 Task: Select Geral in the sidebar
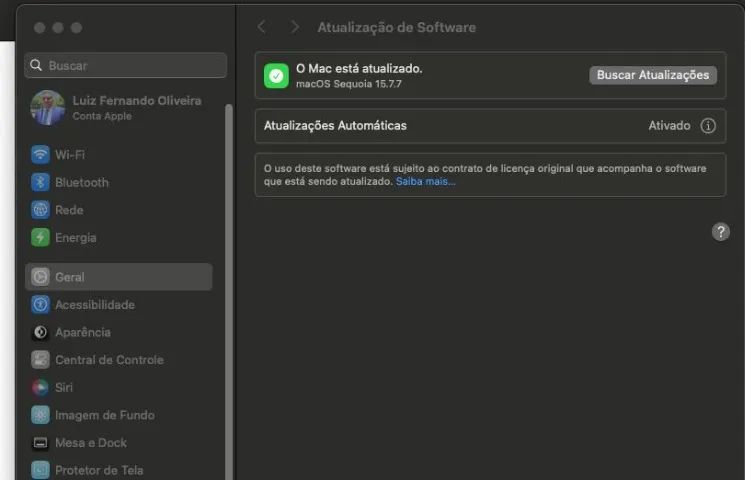pos(119,277)
